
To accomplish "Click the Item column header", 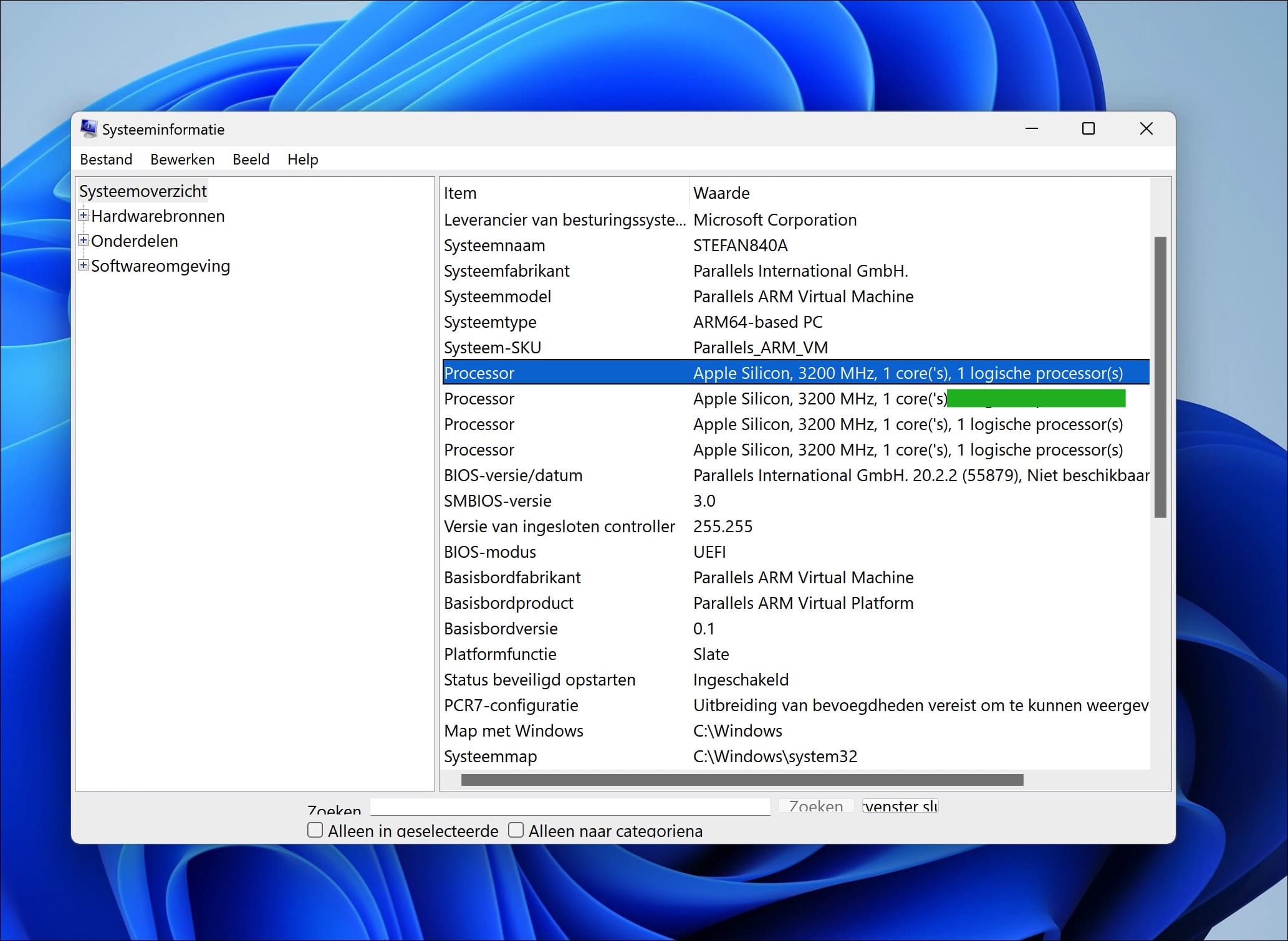I will [x=460, y=193].
